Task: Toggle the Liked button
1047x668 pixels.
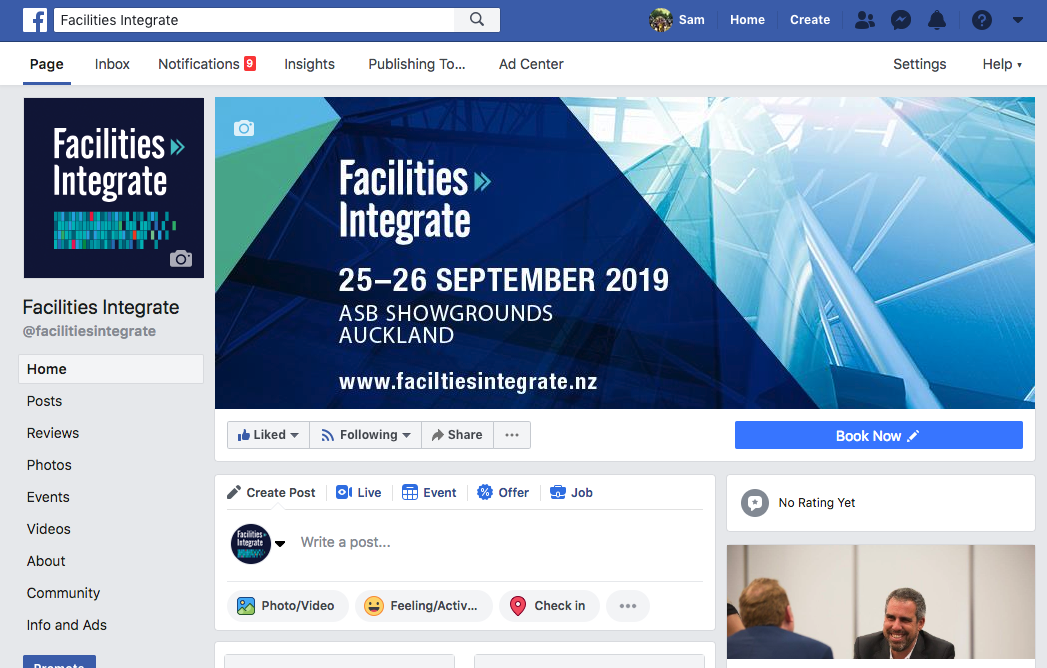Action: (x=268, y=435)
